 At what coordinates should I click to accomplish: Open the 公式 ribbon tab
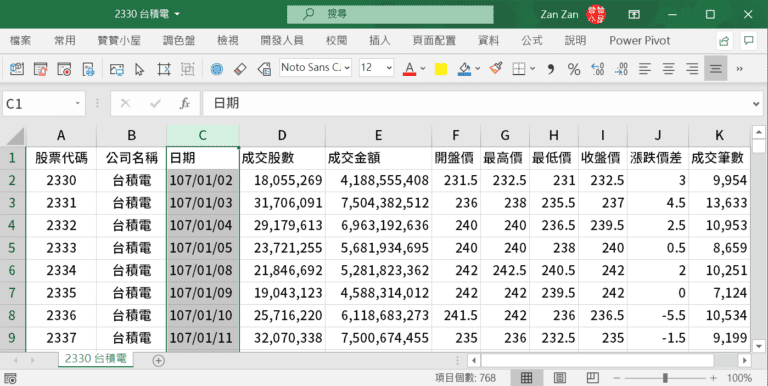coord(531,41)
